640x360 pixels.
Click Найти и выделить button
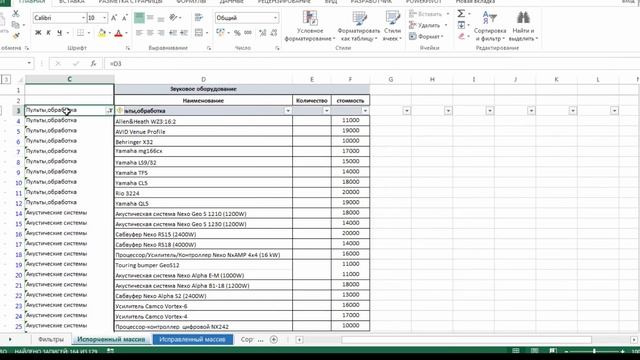pos(523,26)
